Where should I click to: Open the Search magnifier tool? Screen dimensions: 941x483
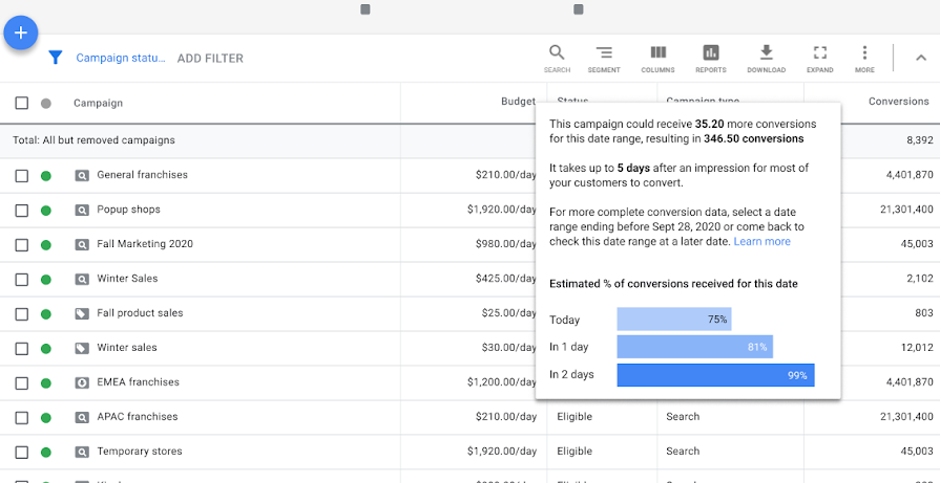557,53
